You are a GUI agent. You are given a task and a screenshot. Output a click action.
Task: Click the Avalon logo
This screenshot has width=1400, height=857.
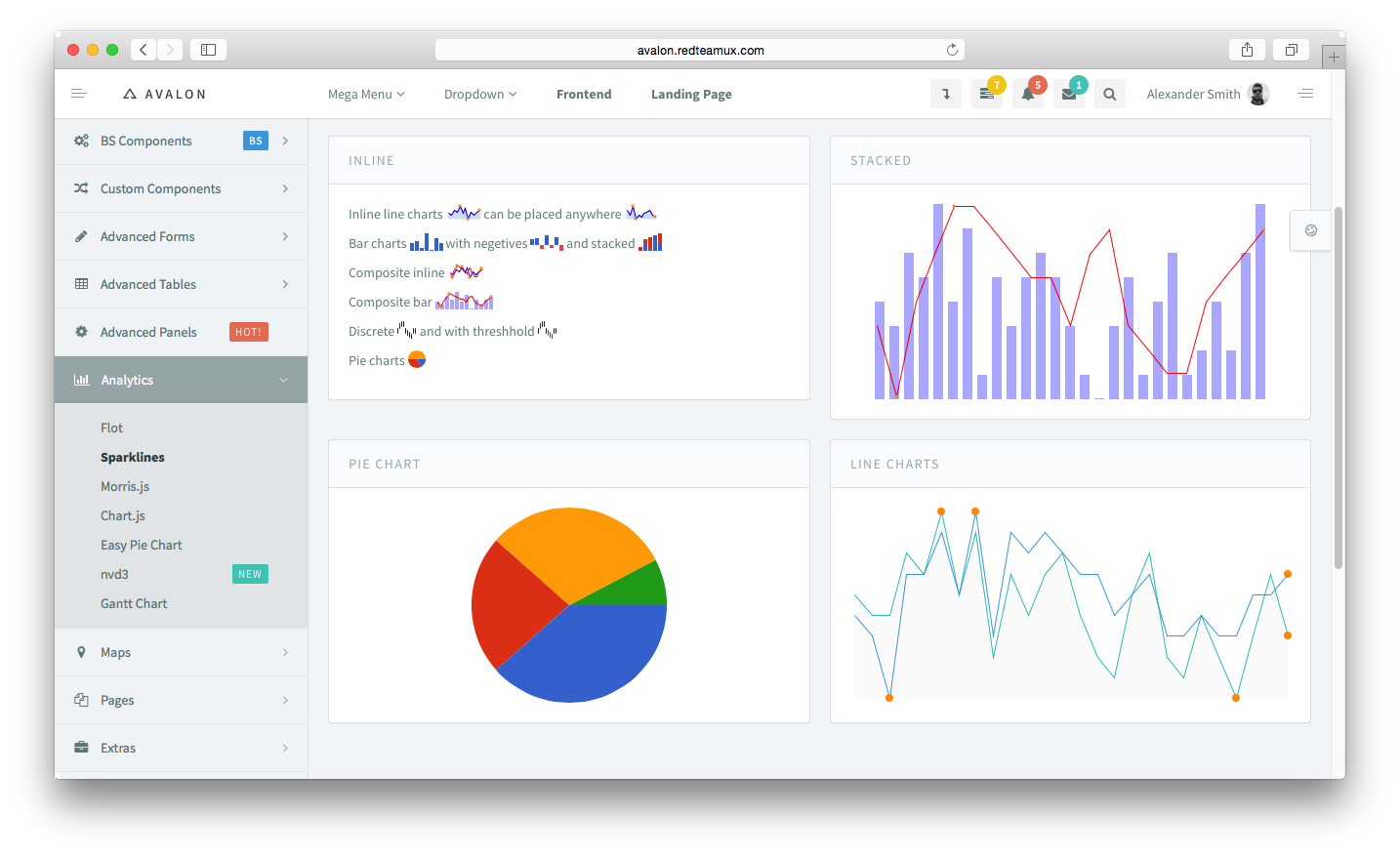tap(165, 94)
